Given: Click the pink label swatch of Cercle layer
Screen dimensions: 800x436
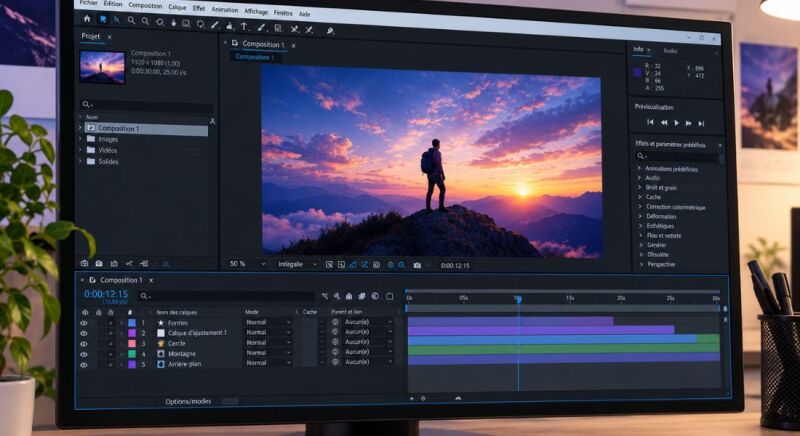Looking at the screenshot, I should tap(132, 344).
